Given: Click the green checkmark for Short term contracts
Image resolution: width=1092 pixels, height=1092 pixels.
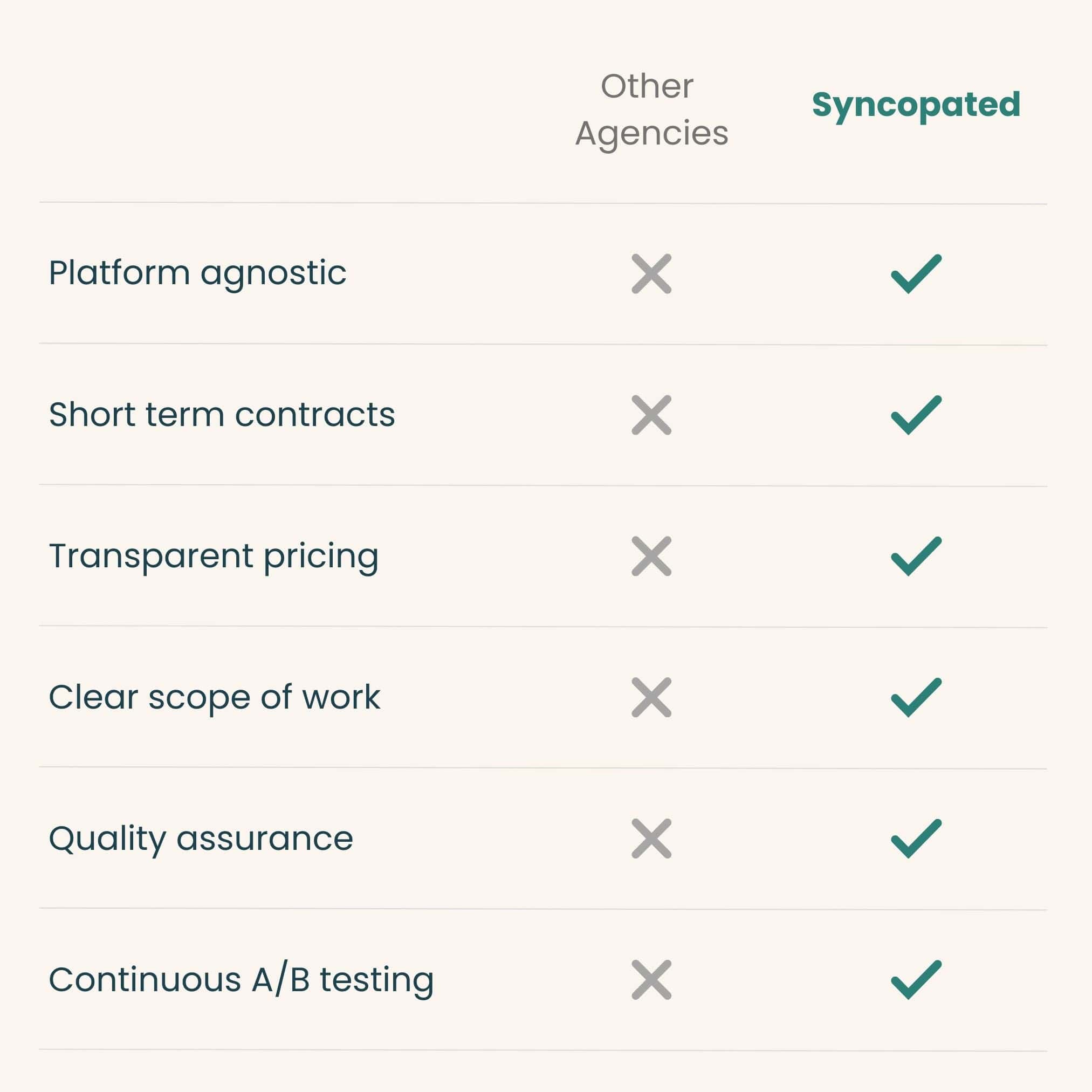Looking at the screenshot, I should [x=916, y=415].
